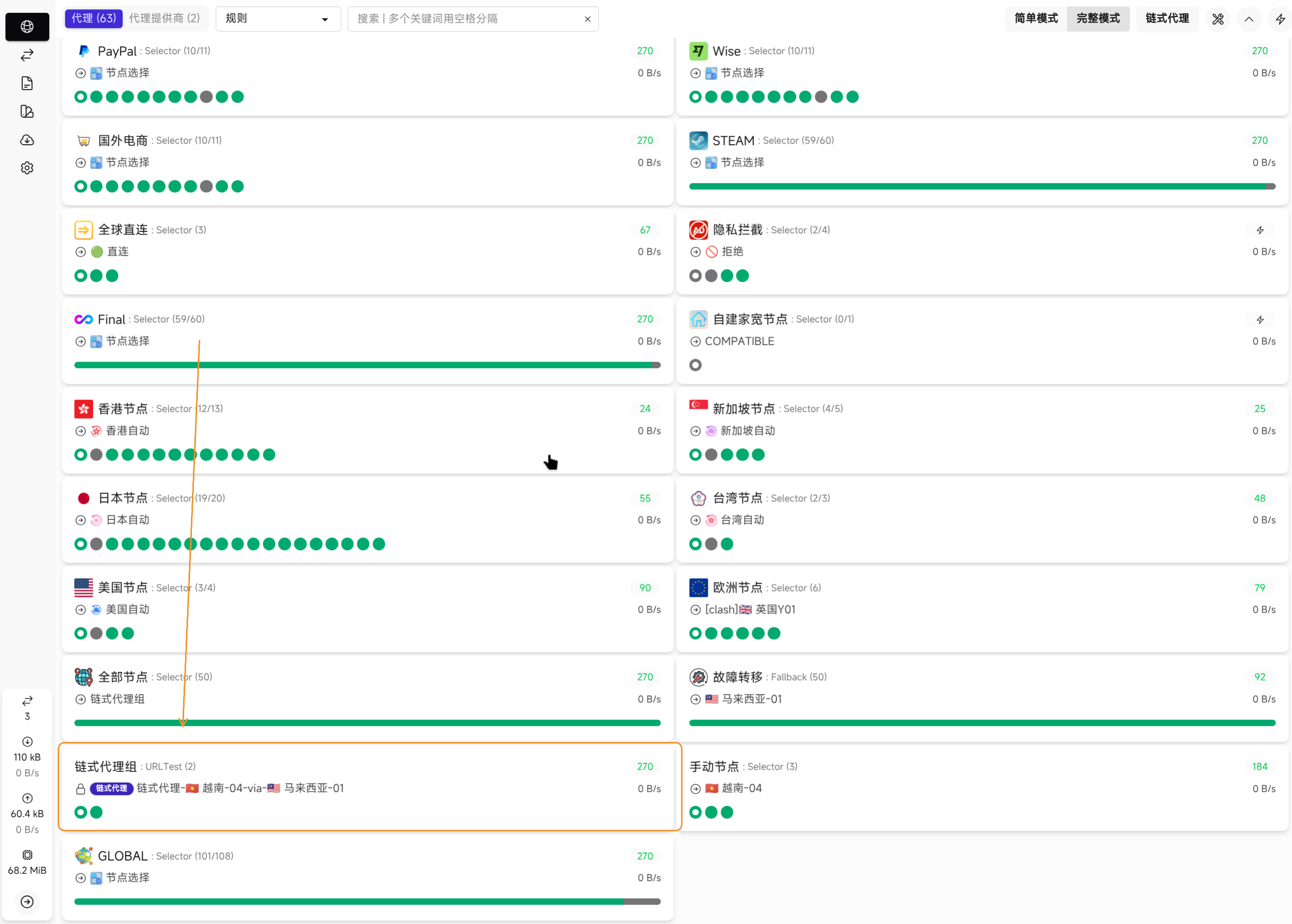Click the memory chip icon above 68.2 MiB
Screen dimensions: 1292x924
27,855
